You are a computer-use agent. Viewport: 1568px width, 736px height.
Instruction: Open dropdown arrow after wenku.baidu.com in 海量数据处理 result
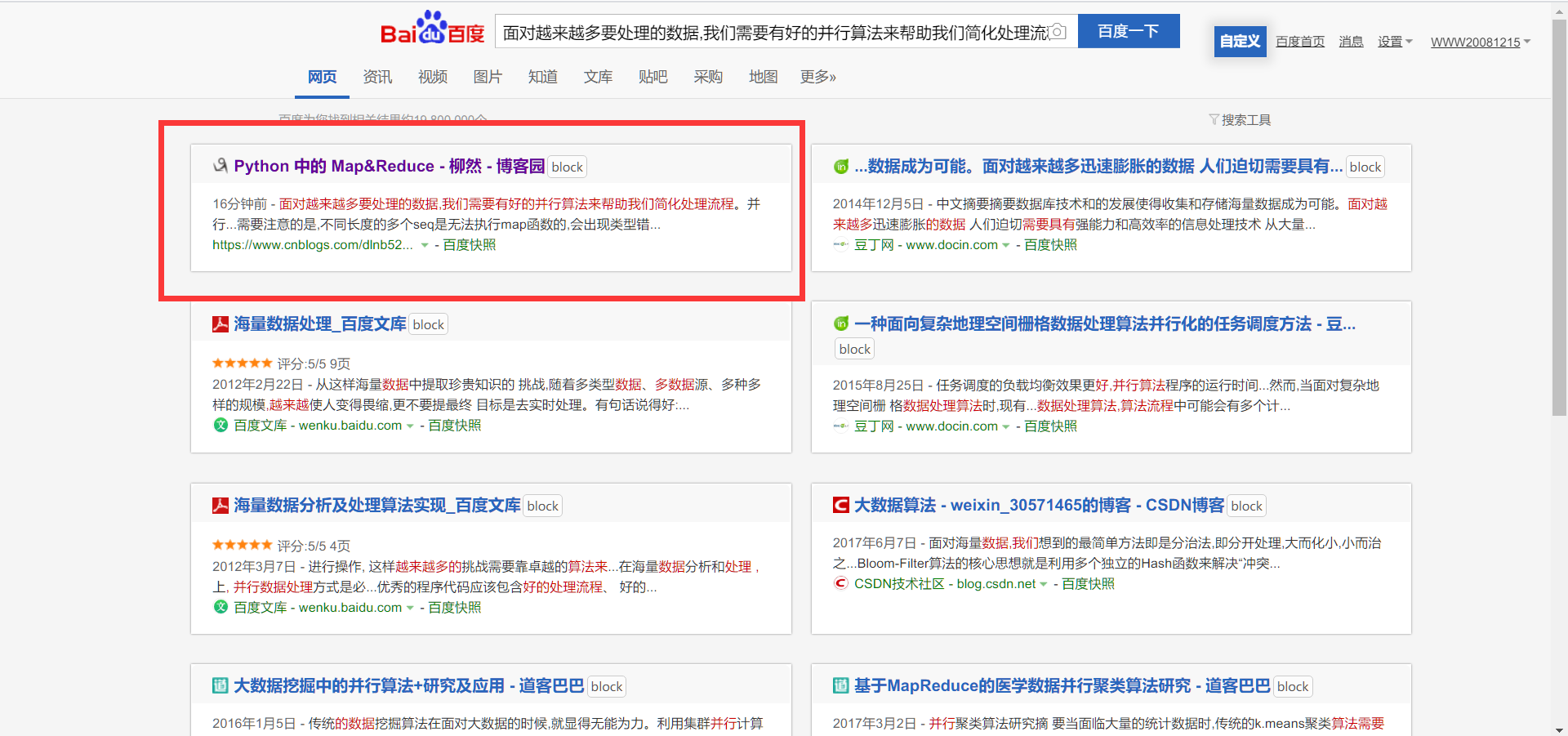tap(410, 426)
